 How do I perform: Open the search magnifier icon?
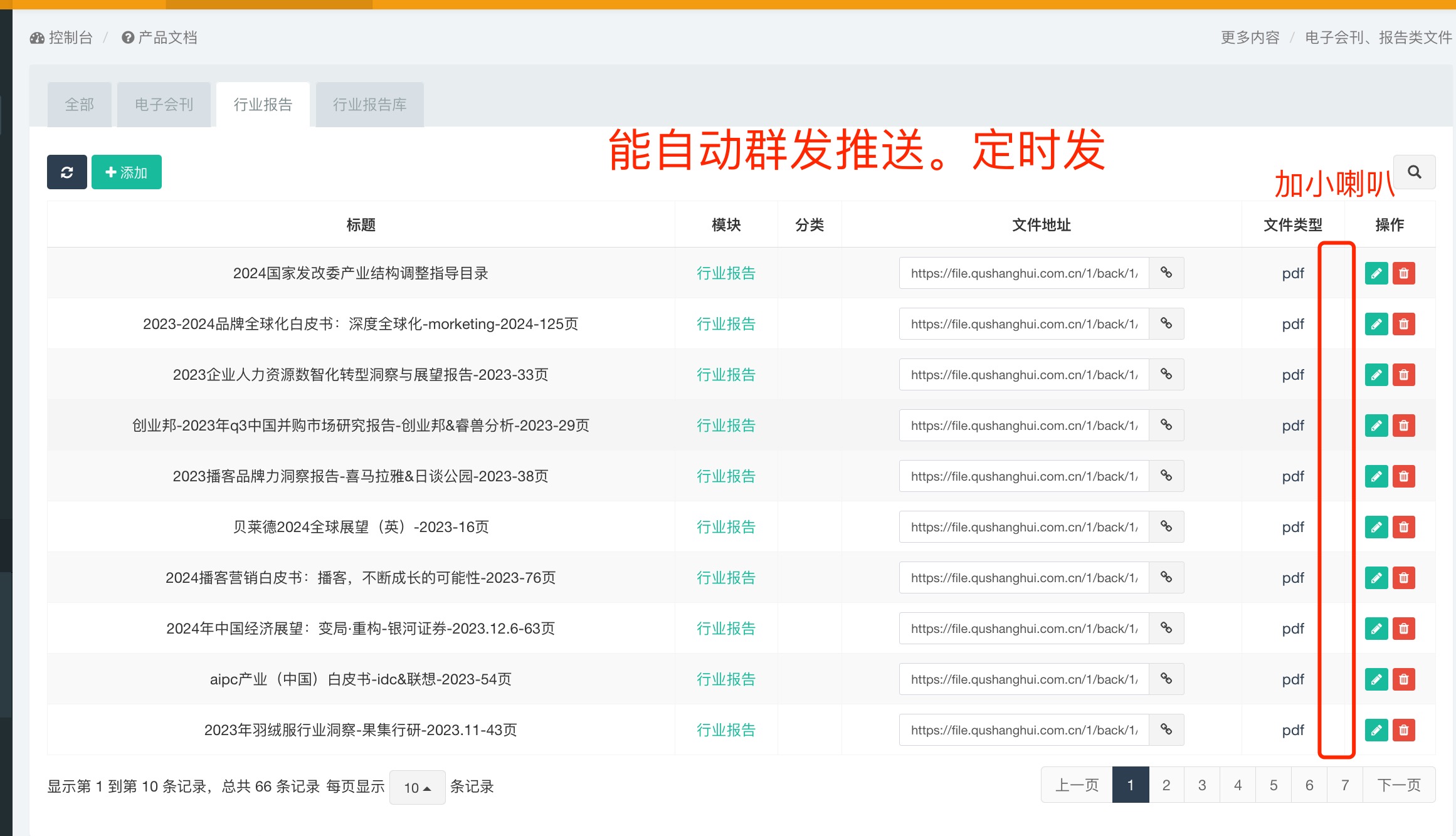click(1414, 172)
